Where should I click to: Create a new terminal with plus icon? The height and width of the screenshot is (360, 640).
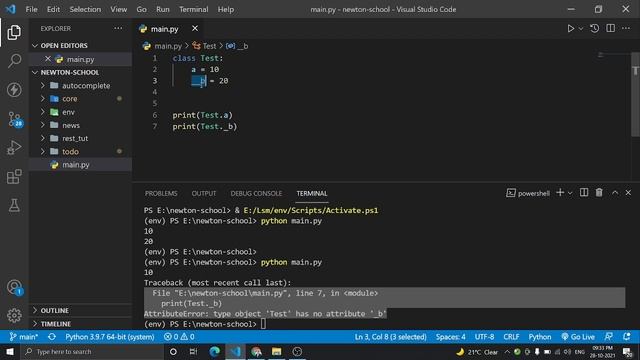click(560, 193)
